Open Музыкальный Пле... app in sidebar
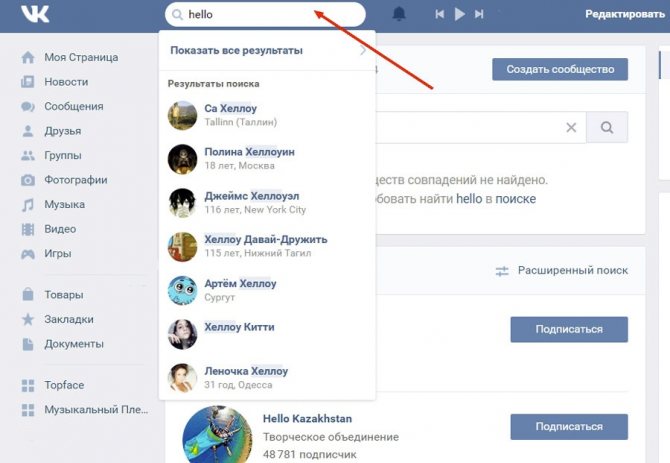 tap(96, 410)
